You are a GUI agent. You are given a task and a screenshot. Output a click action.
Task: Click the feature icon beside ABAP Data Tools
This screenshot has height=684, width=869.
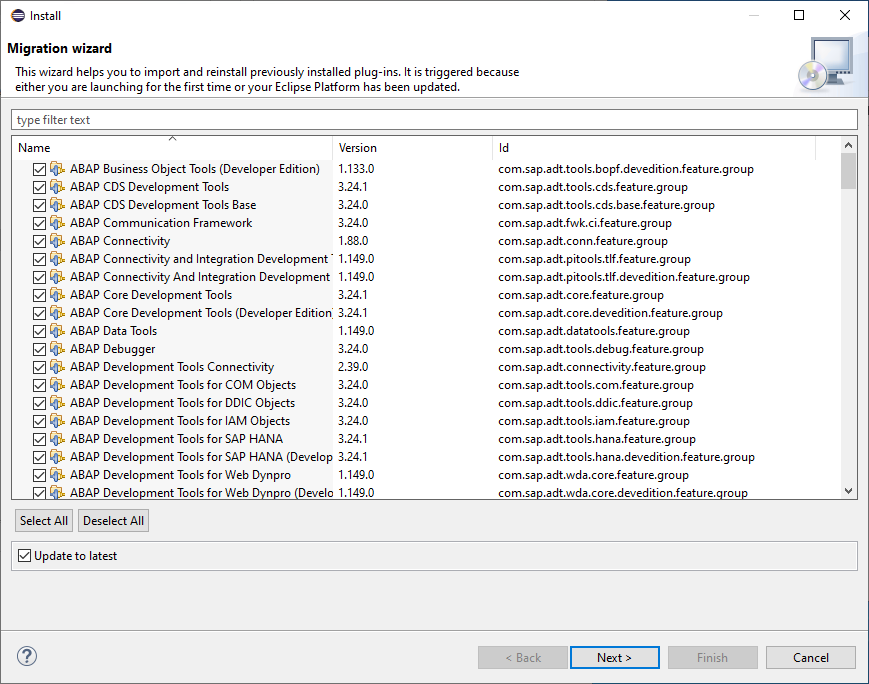point(57,331)
